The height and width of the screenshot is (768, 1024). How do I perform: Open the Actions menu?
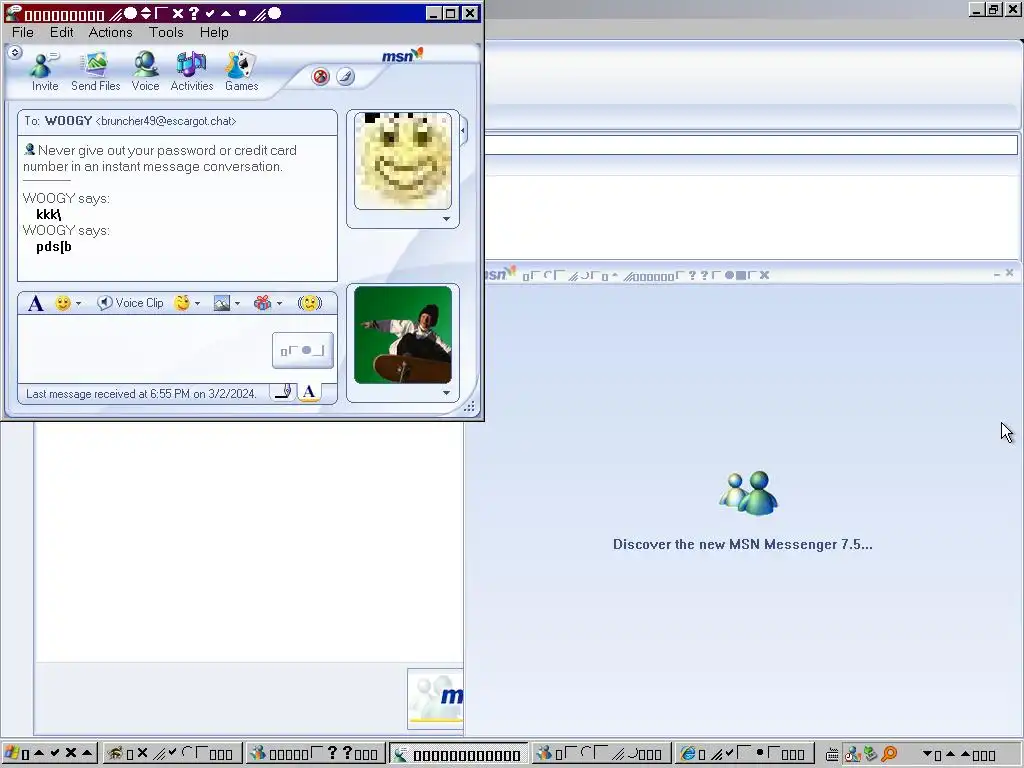pos(110,32)
